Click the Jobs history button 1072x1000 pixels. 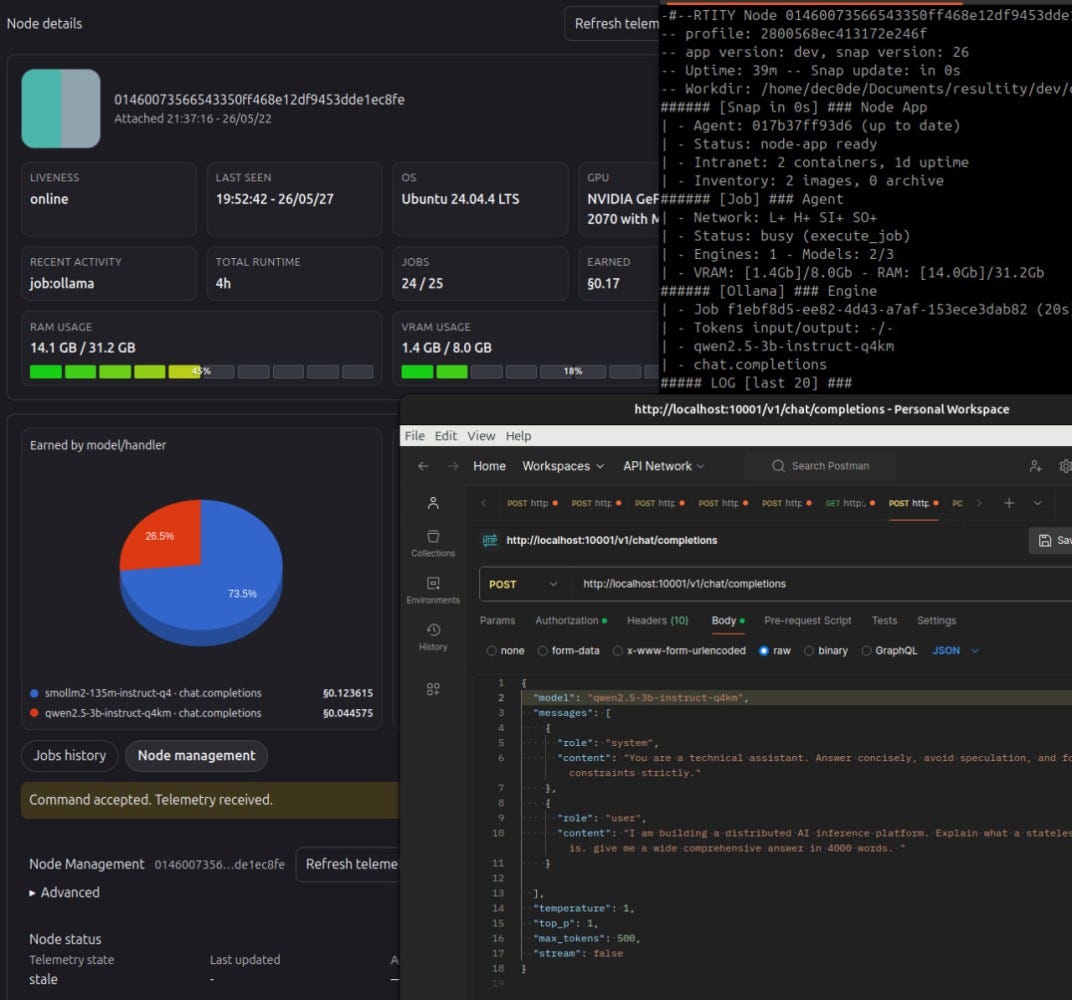tap(70, 756)
